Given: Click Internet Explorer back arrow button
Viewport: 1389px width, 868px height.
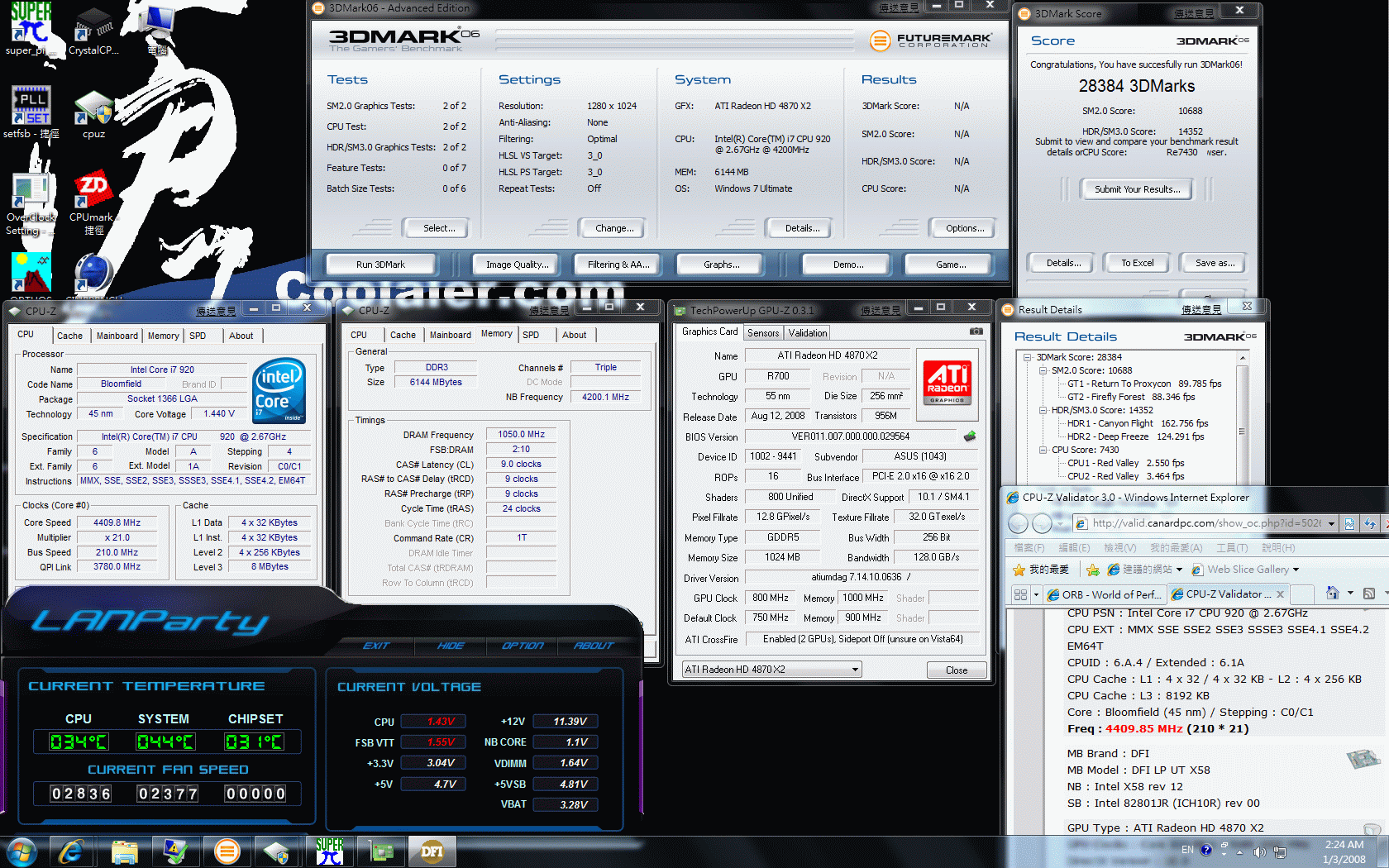Looking at the screenshot, I should (x=1019, y=523).
